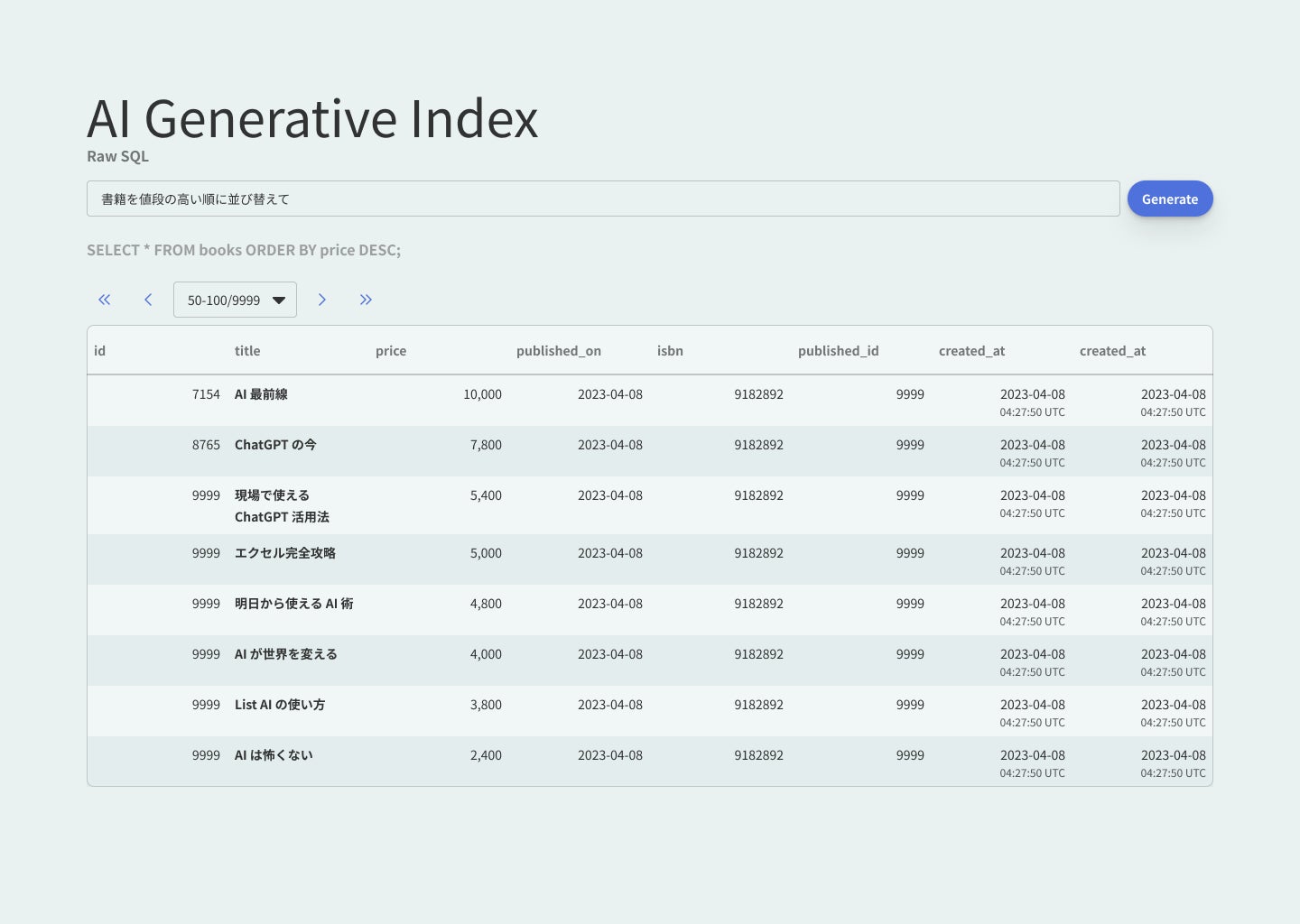The width and height of the screenshot is (1300, 924).
Task: Click the isbn column header
Action: [670, 351]
